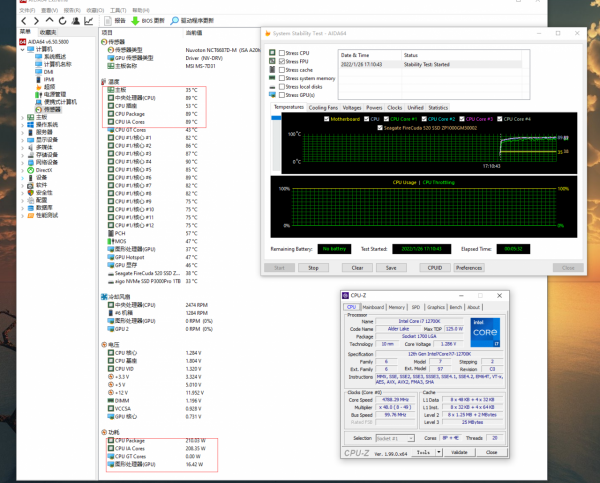Click the driver update magnifier icon
The image size is (600, 483).
pos(174,20)
